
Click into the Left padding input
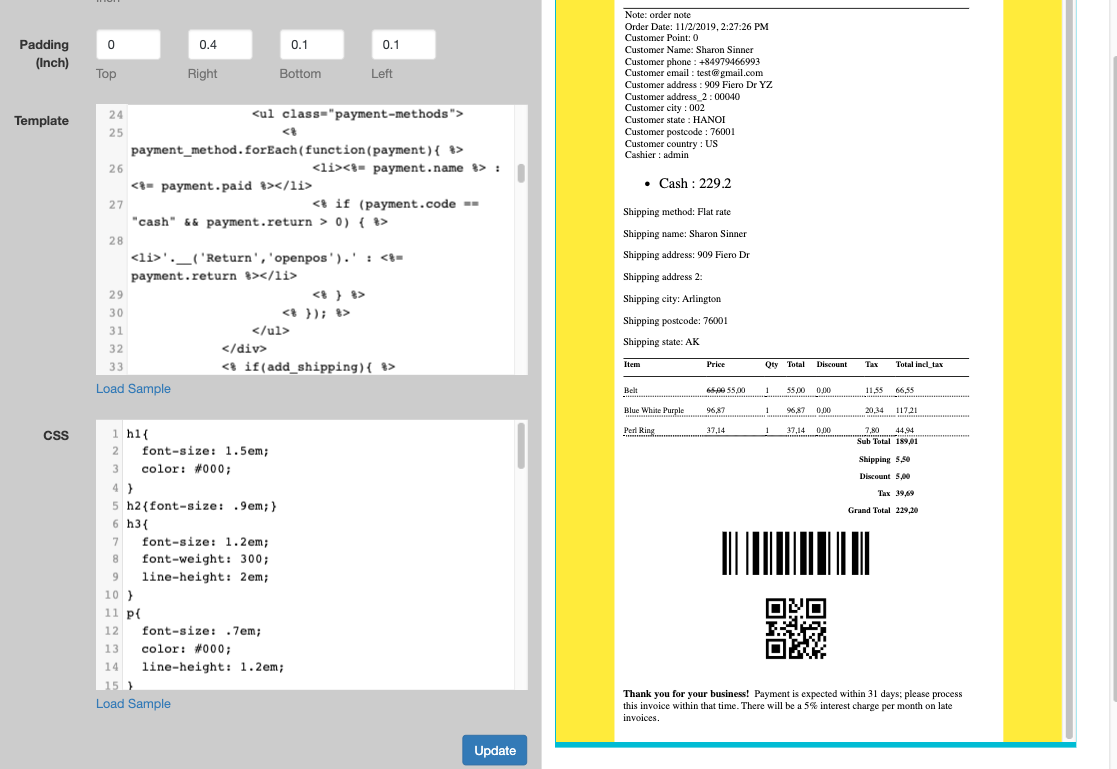point(403,45)
